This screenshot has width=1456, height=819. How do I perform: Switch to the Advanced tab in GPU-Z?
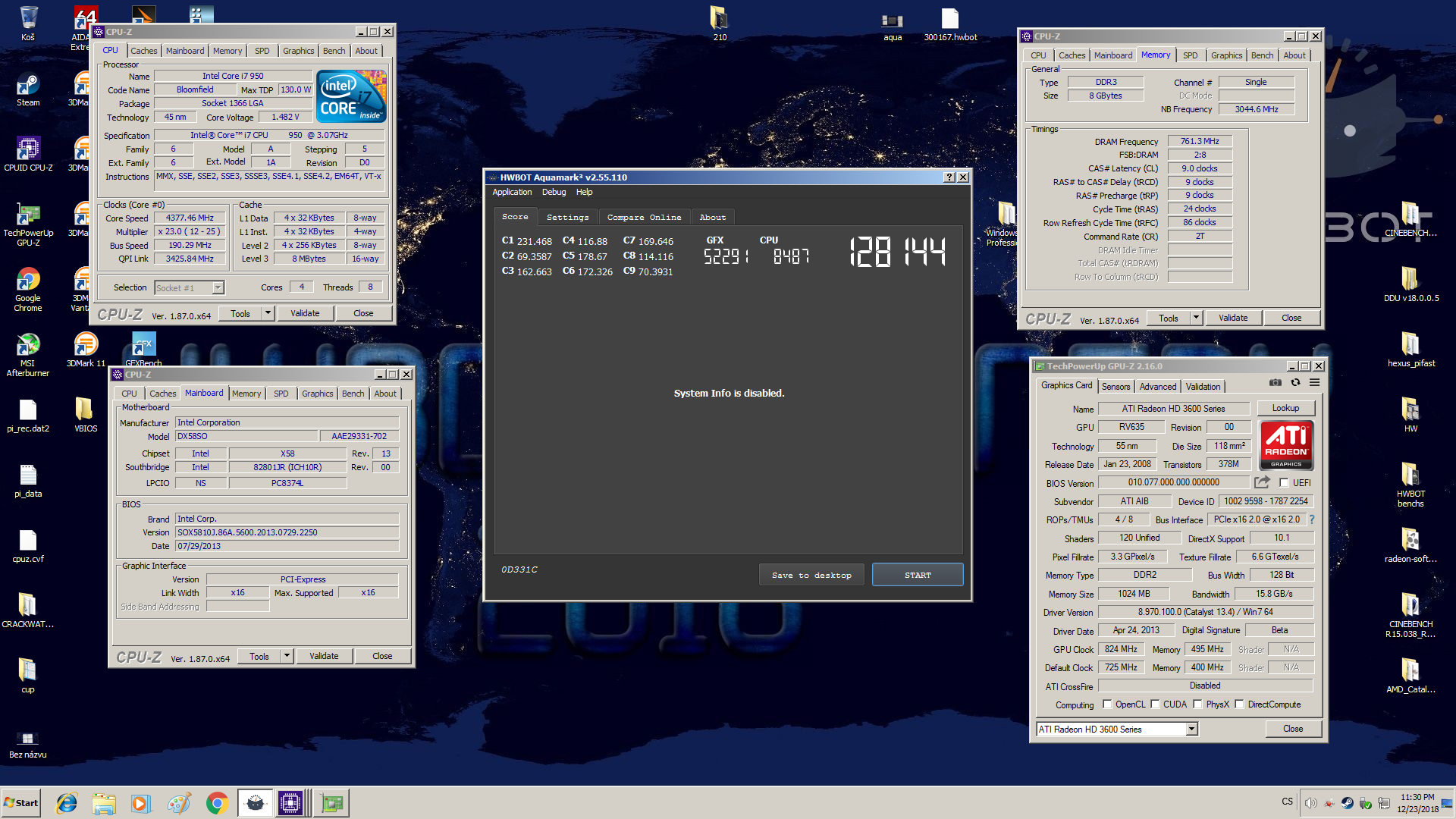coord(1157,387)
